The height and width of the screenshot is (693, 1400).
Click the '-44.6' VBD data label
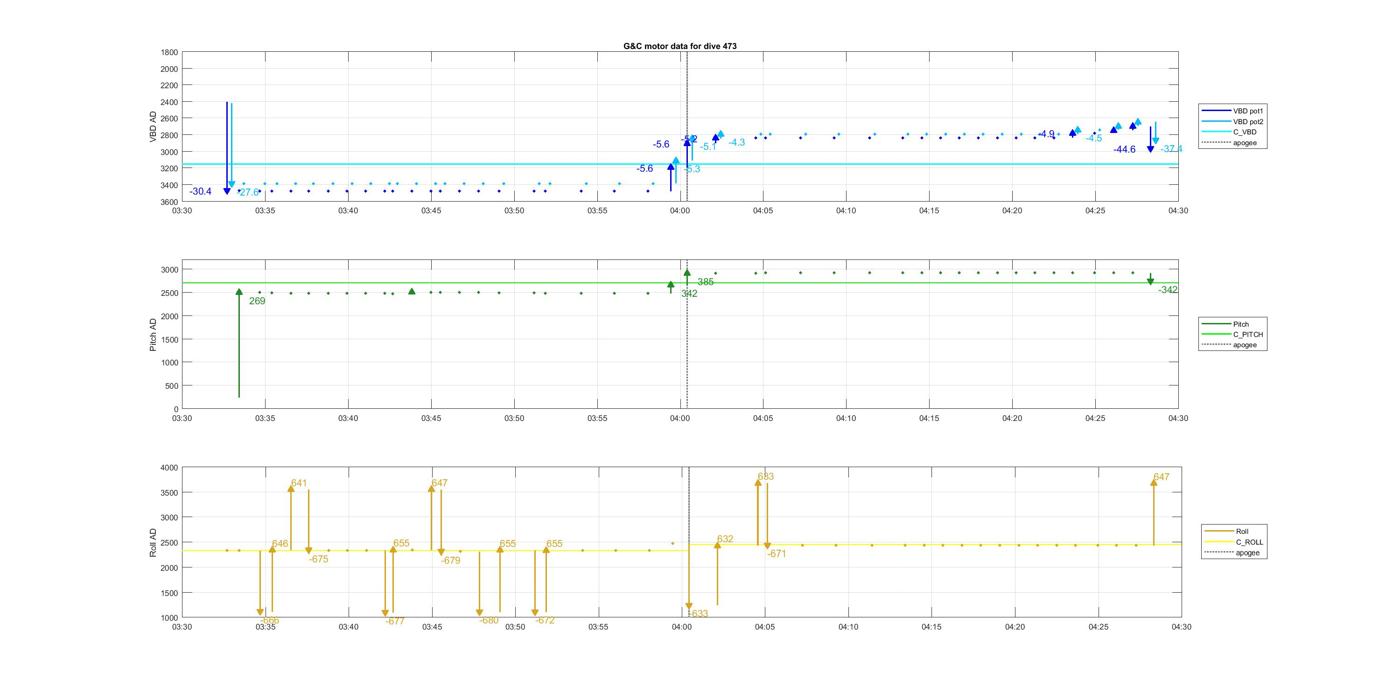(x=1125, y=150)
